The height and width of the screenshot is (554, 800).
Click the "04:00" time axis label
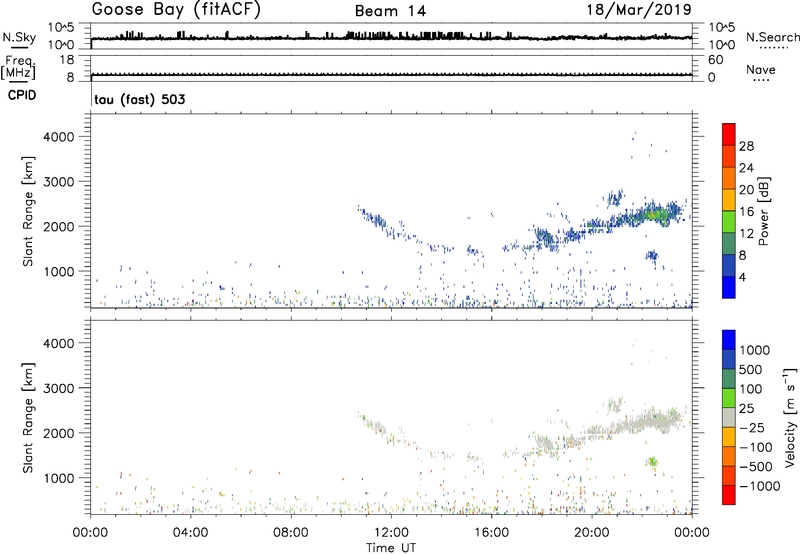190,533
